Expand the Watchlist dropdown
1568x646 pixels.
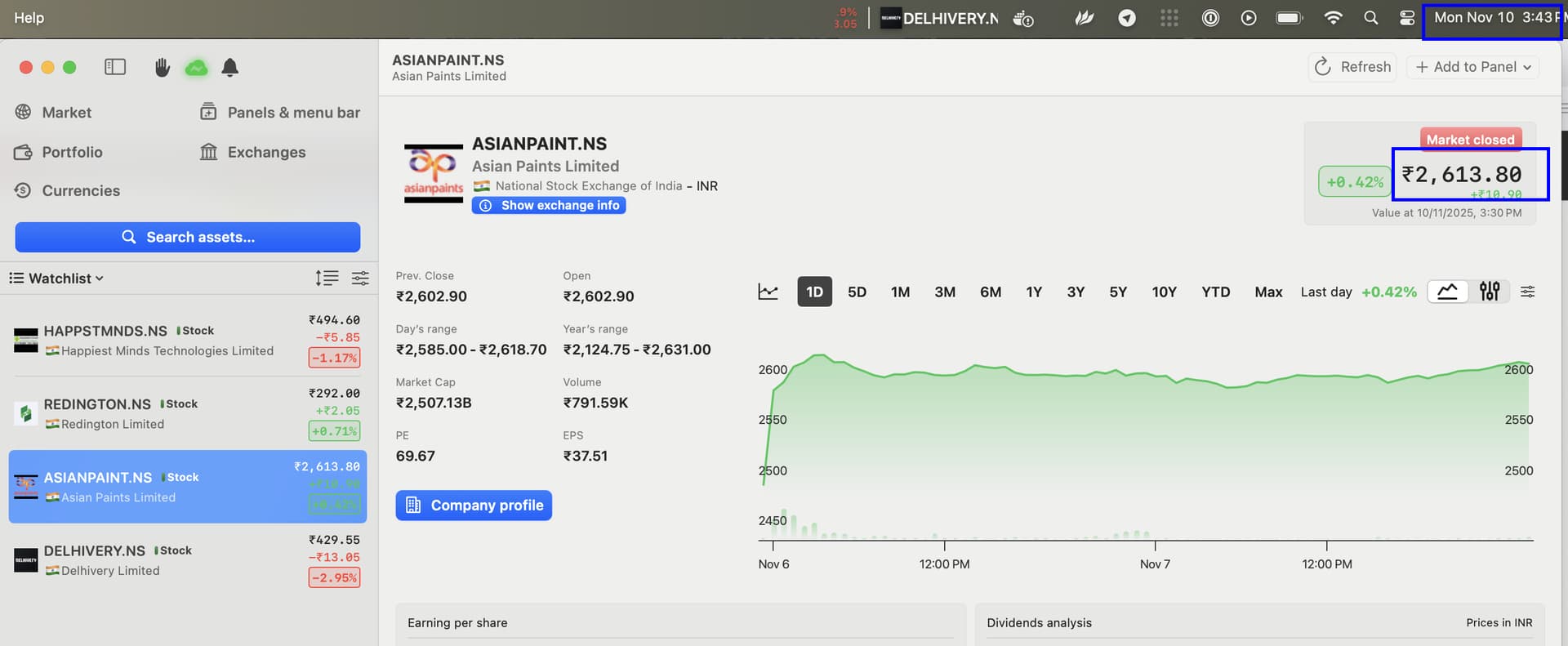(x=57, y=278)
